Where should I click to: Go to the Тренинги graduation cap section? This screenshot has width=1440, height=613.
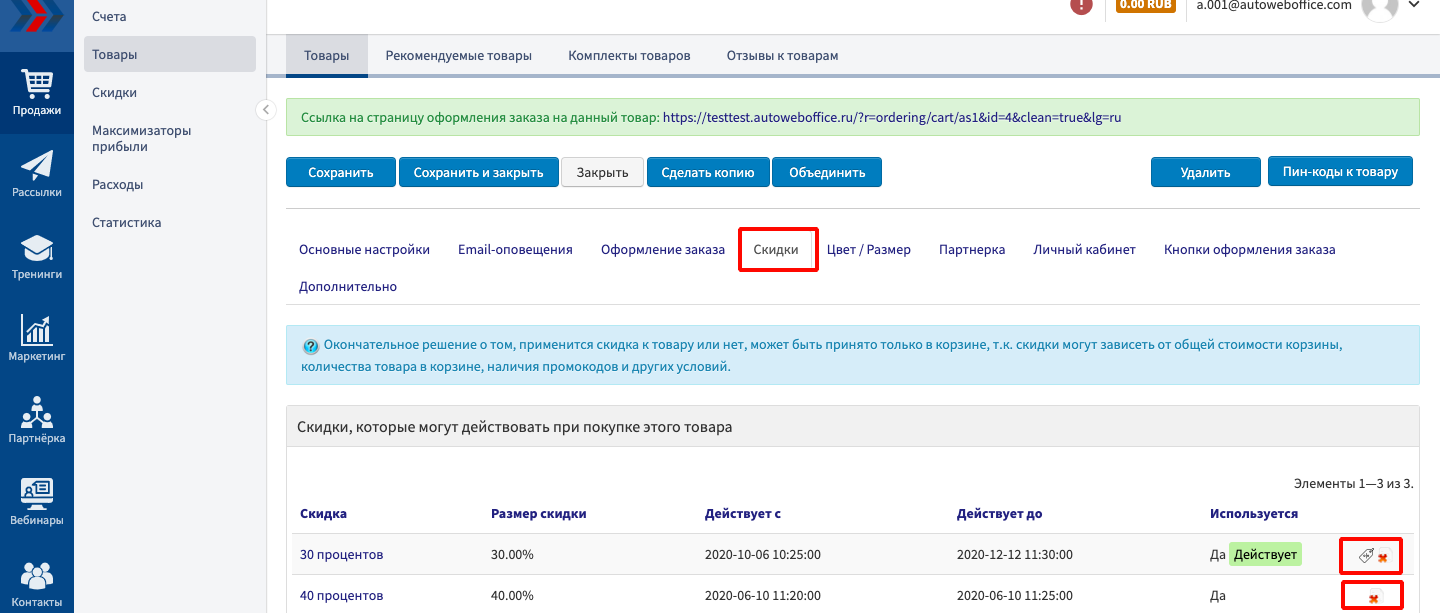[37, 256]
